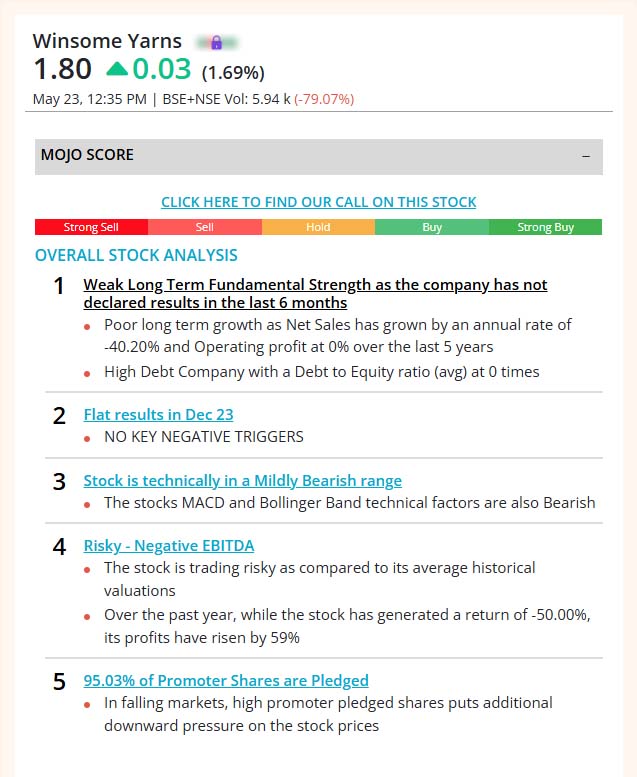Image resolution: width=637 pixels, height=777 pixels.
Task: Open 'Stock is technically in a Mildly Bearish range' link
Action: click(242, 480)
